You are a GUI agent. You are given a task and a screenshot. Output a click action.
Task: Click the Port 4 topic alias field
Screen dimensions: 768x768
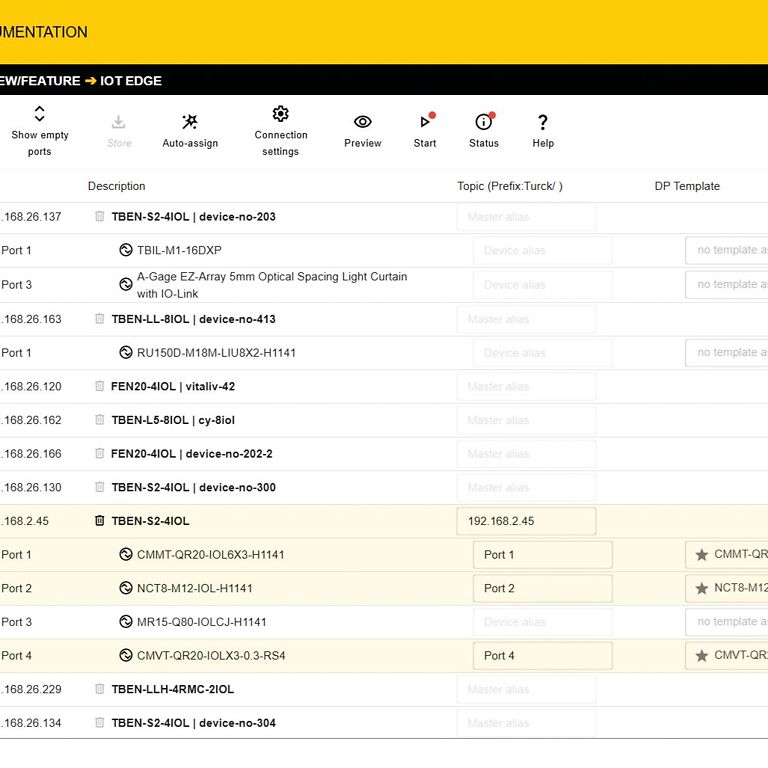[542, 656]
